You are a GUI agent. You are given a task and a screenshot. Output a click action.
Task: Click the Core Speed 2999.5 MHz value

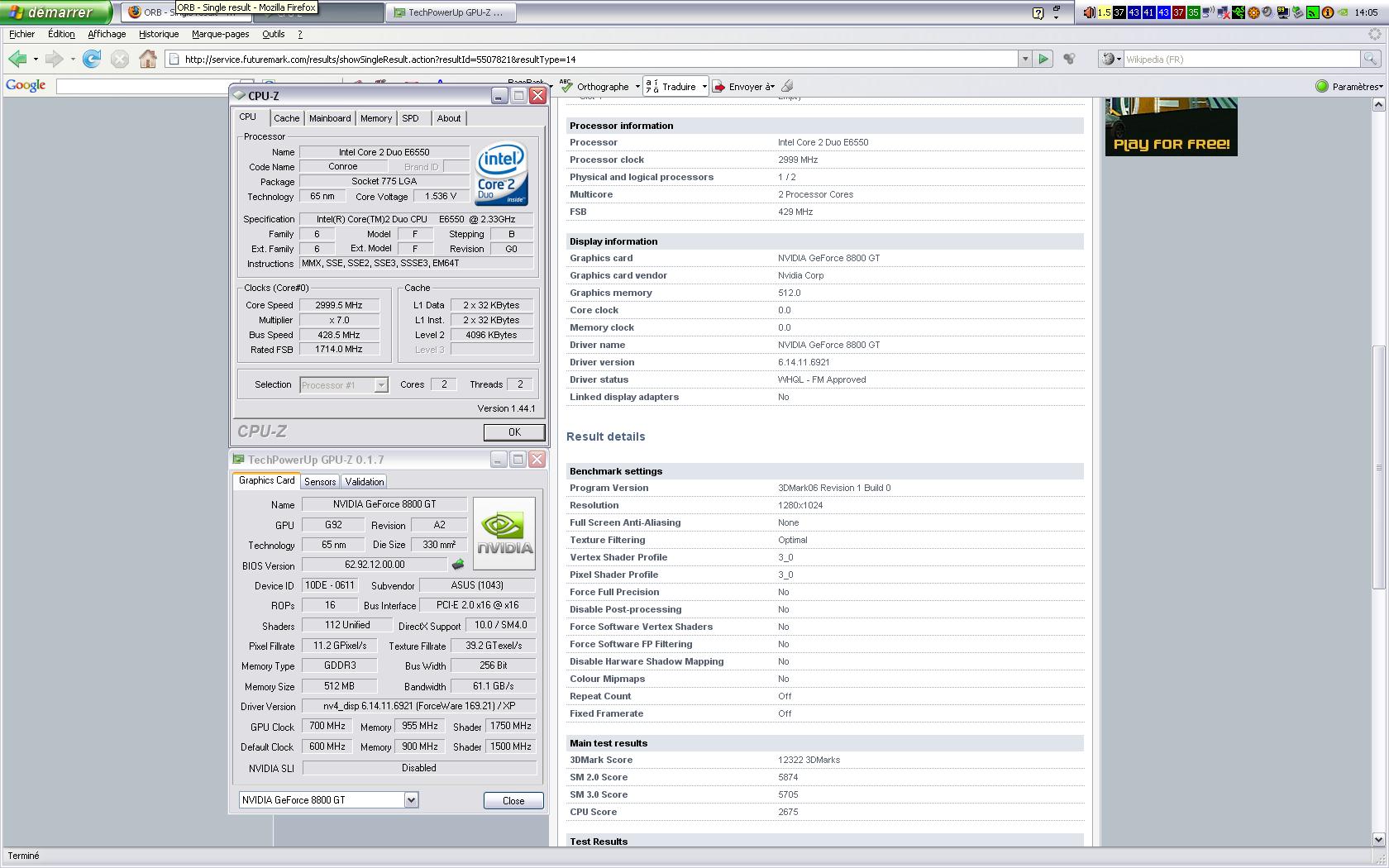(339, 305)
